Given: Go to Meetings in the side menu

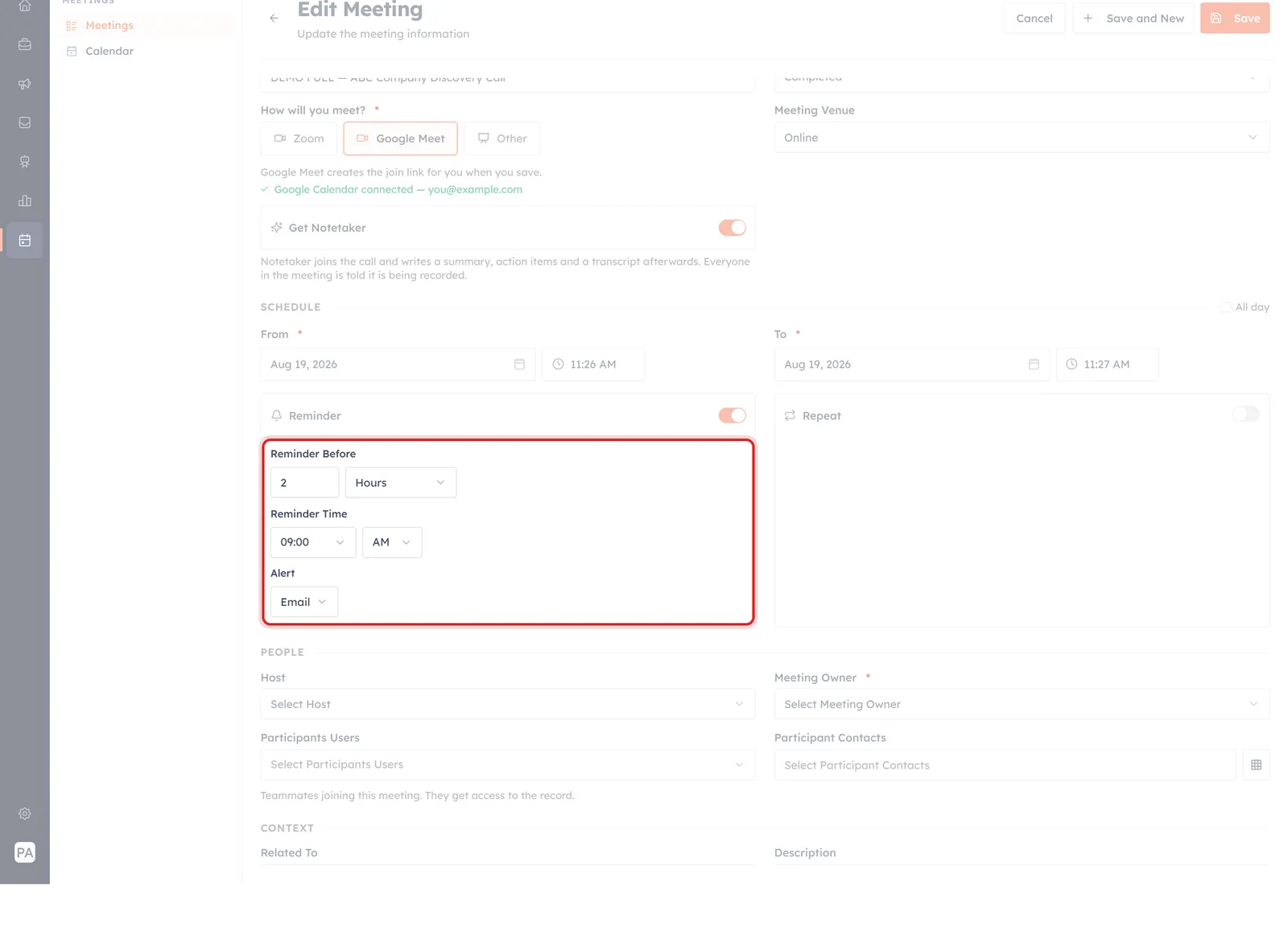Looking at the screenshot, I should click(x=109, y=26).
